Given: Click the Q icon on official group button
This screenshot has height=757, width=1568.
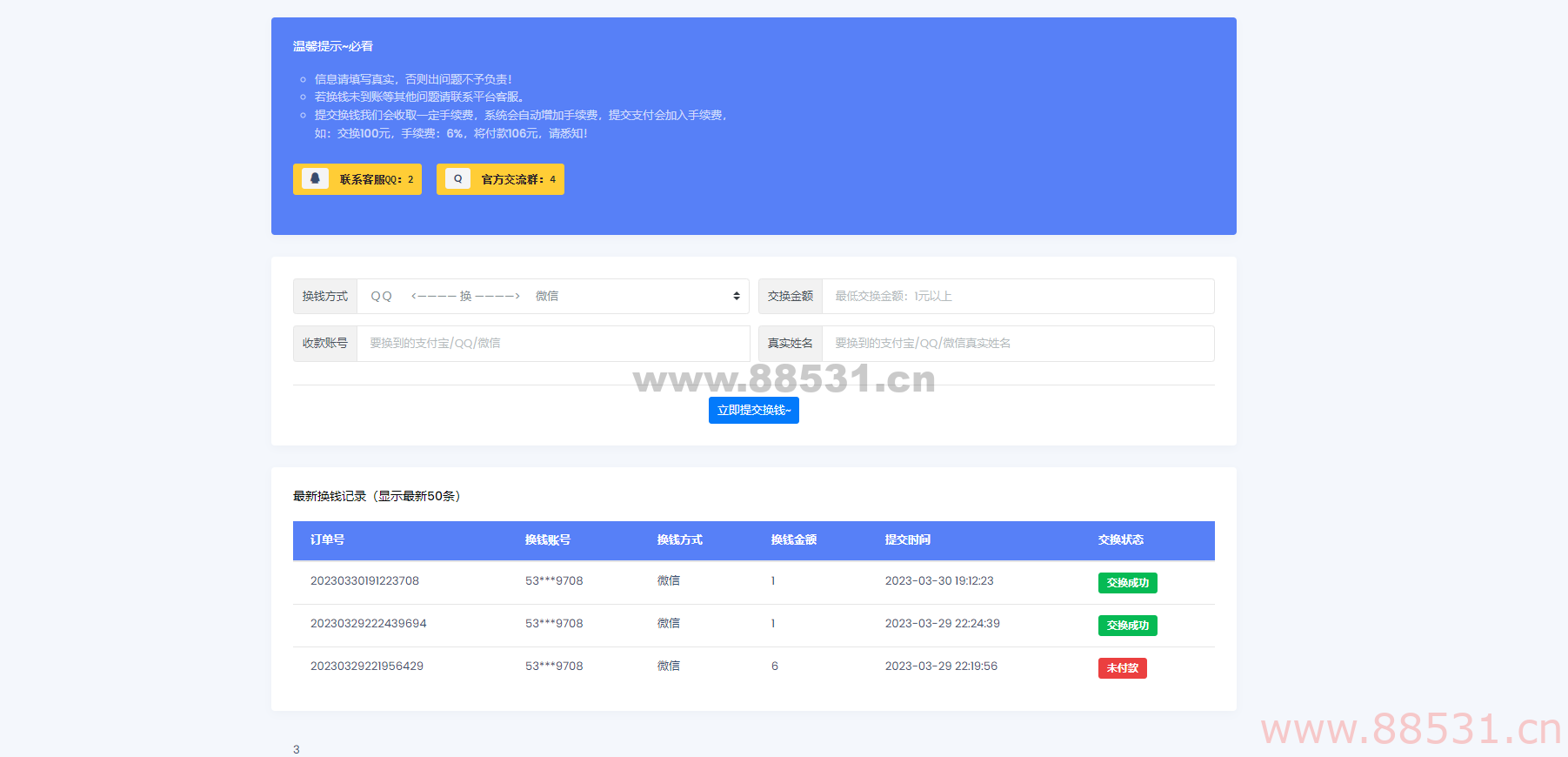Looking at the screenshot, I should 457,178.
